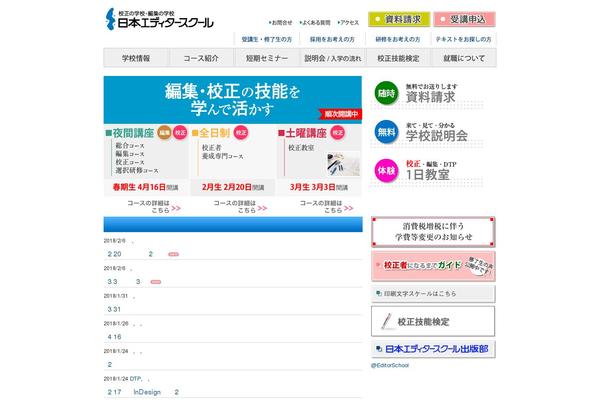Select 学校情報 in main navigation

(136, 58)
